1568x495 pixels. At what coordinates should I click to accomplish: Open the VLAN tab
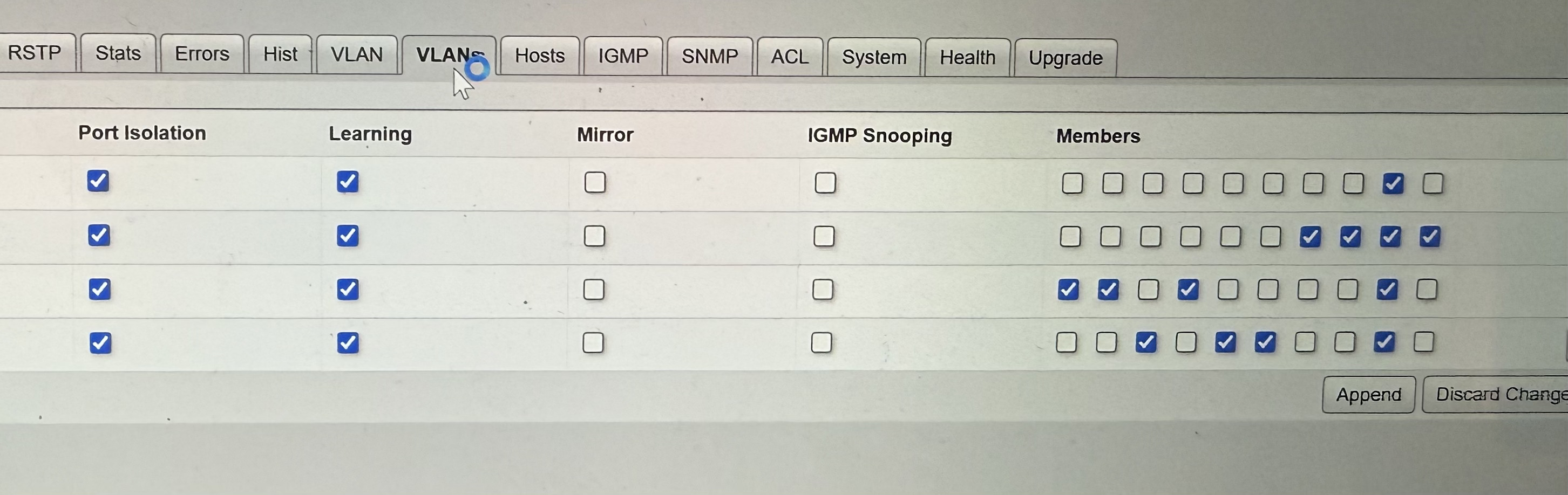pos(357,54)
